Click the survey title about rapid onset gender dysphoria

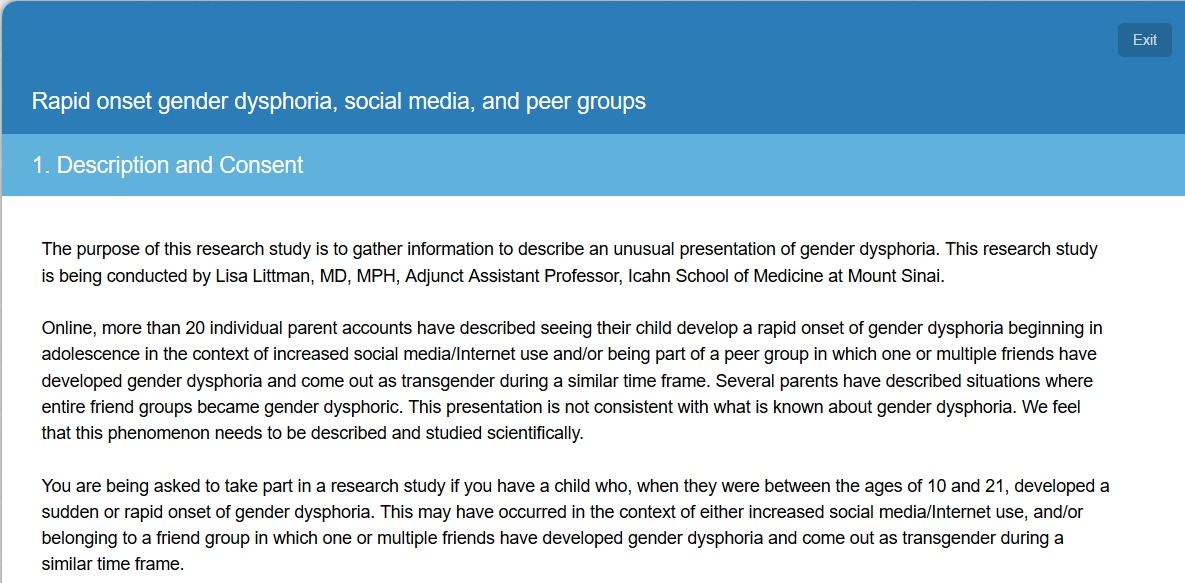[x=338, y=101]
